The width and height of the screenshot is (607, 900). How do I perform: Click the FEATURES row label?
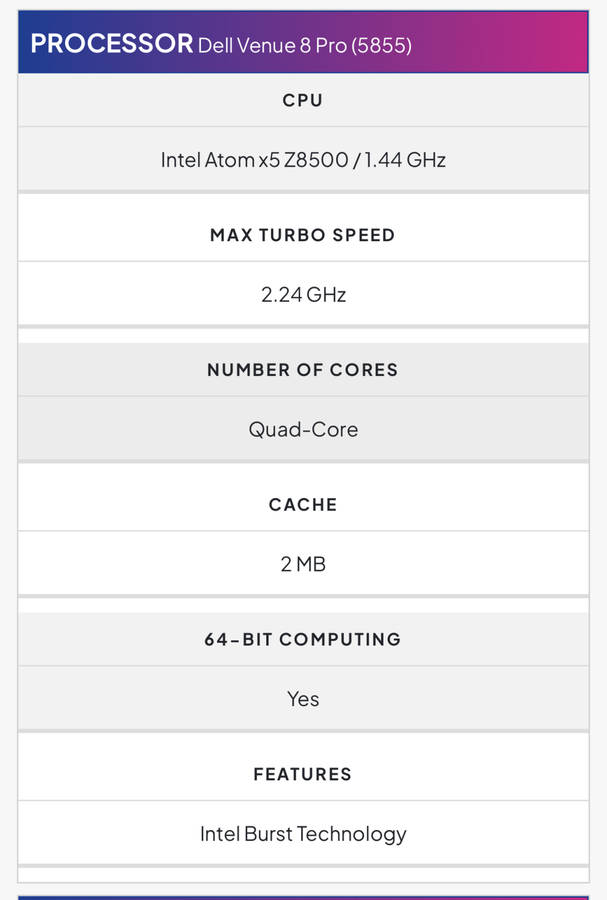tap(303, 774)
